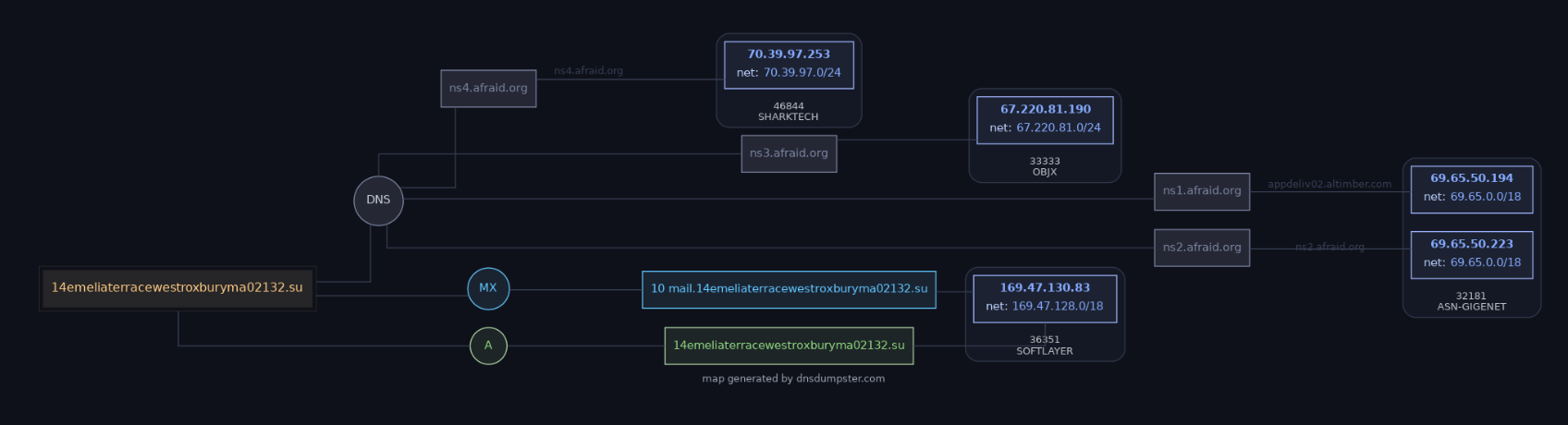Open IP address 69.65.50.223
The width and height of the screenshot is (1568, 425).
point(1471,244)
